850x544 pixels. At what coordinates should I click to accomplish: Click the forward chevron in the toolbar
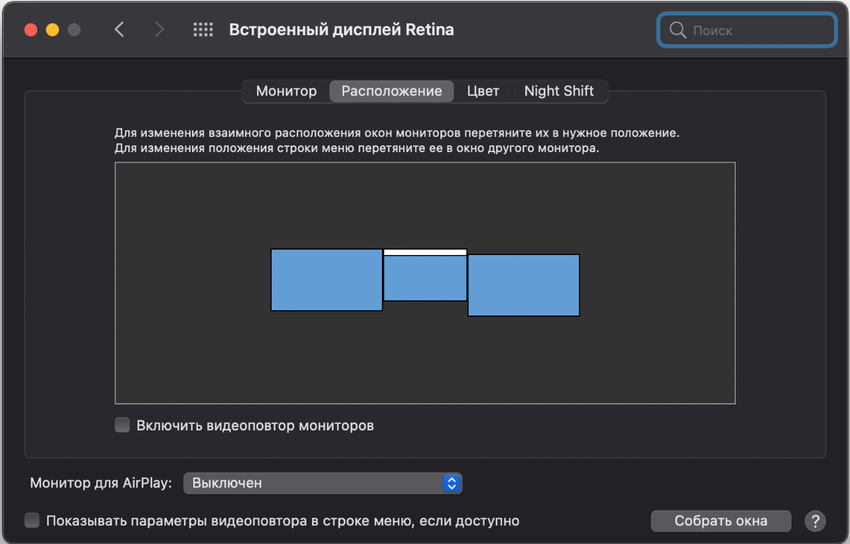[159, 30]
